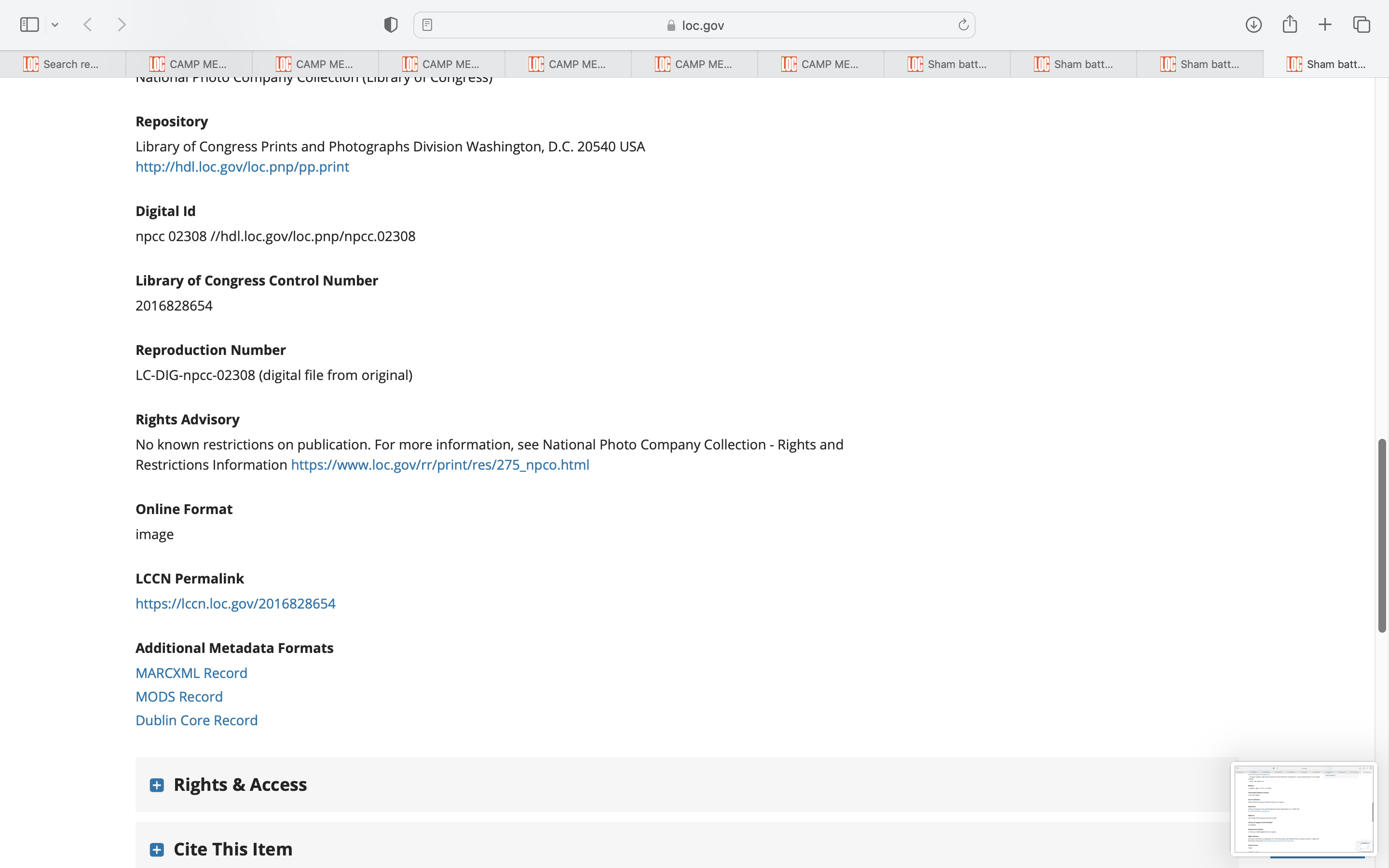Switch to the Search results tab
This screenshot has height=868, width=1389.
63,64
